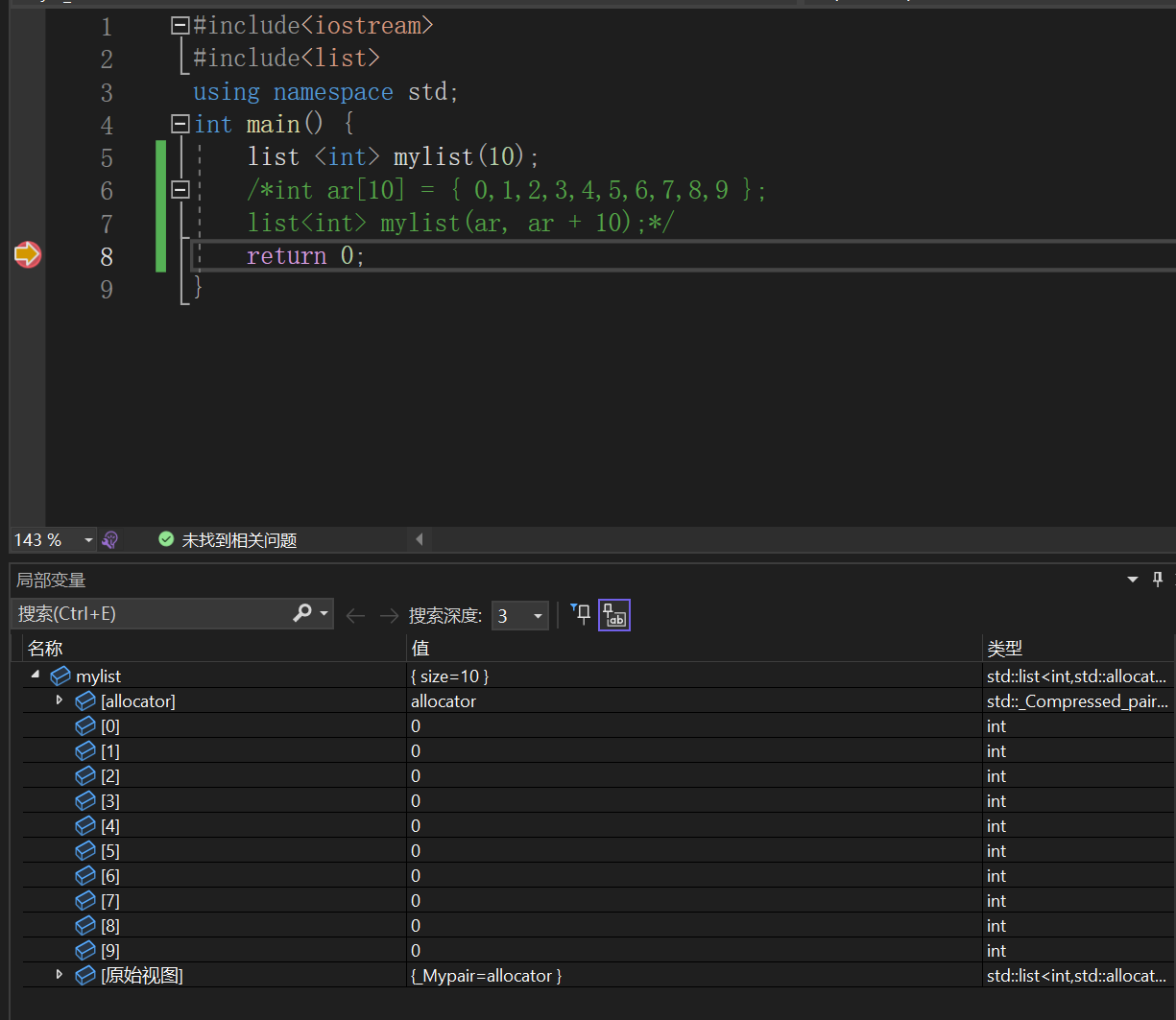Viewport: 1176px width, 1020px height.
Task: Select the mylist row name
Action: [99, 676]
